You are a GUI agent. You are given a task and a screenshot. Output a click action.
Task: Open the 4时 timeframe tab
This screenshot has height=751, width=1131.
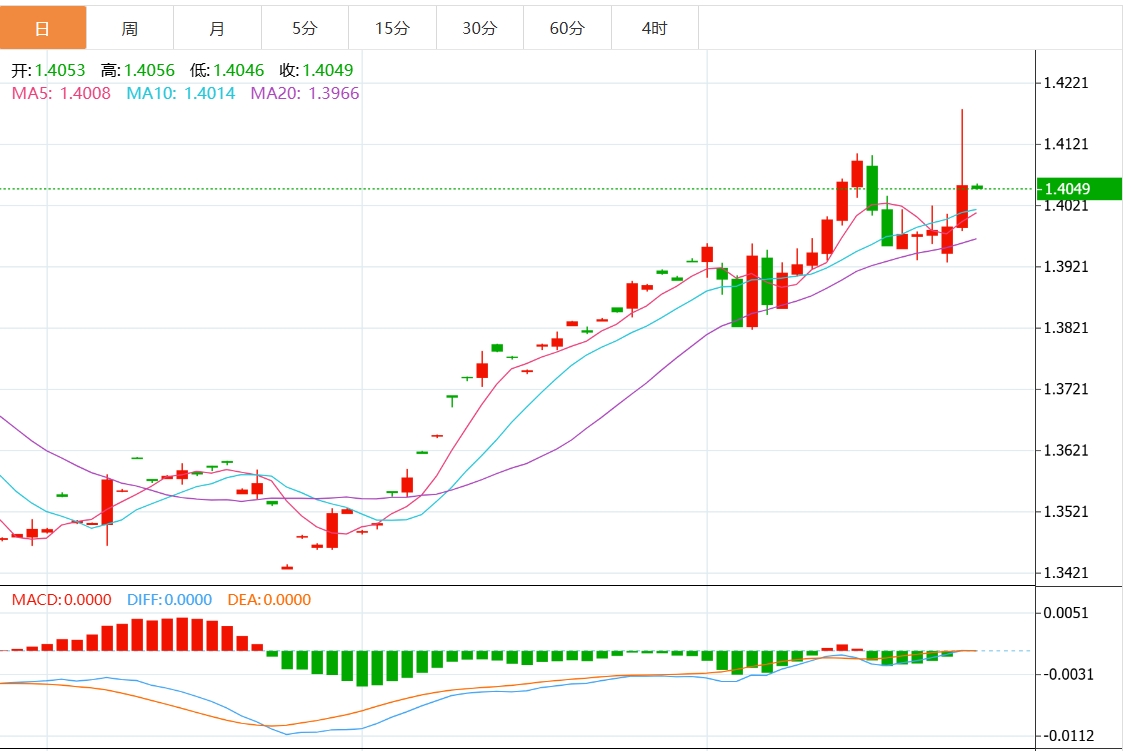[x=654, y=28]
